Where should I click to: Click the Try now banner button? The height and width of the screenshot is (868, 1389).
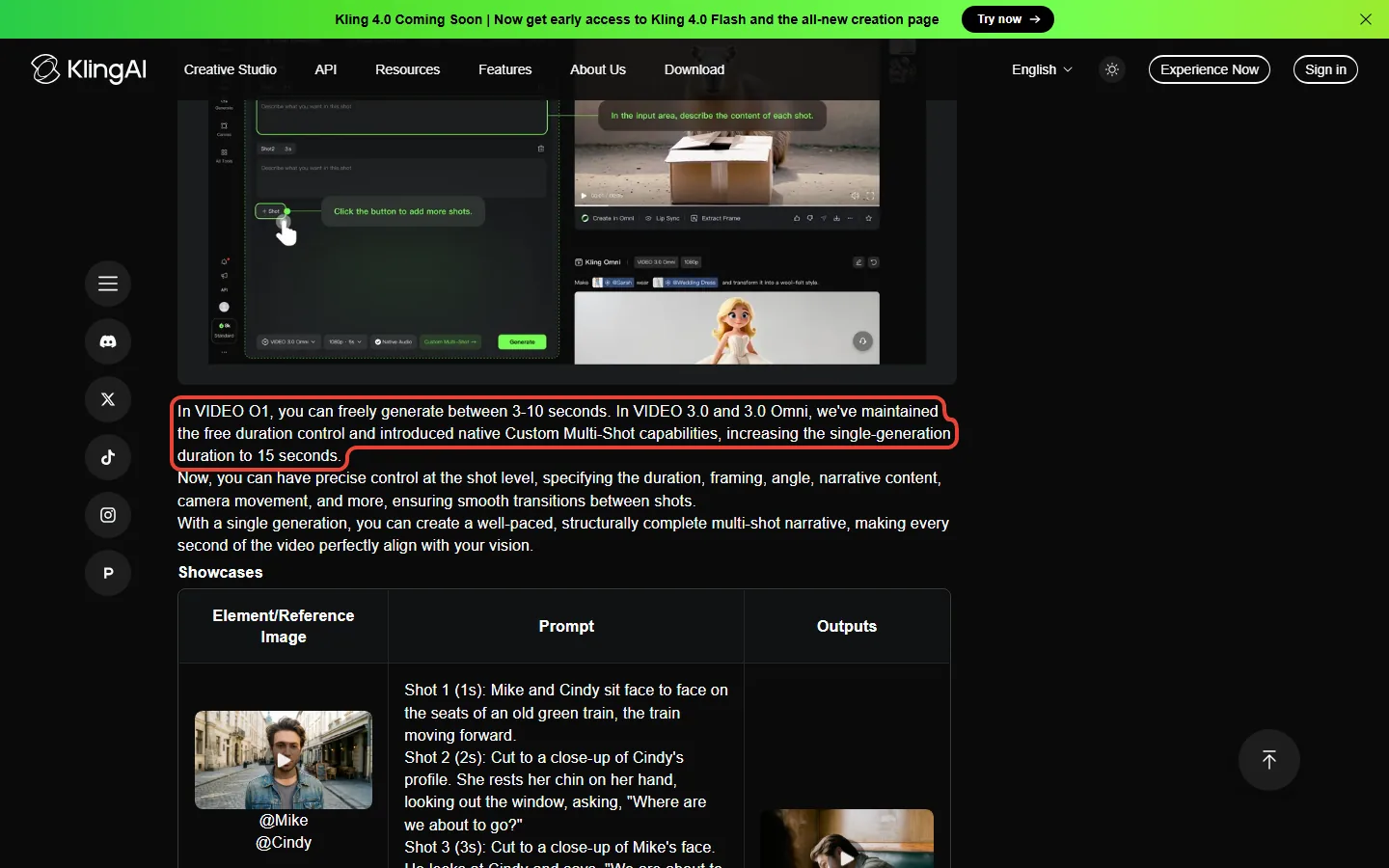1008,19
